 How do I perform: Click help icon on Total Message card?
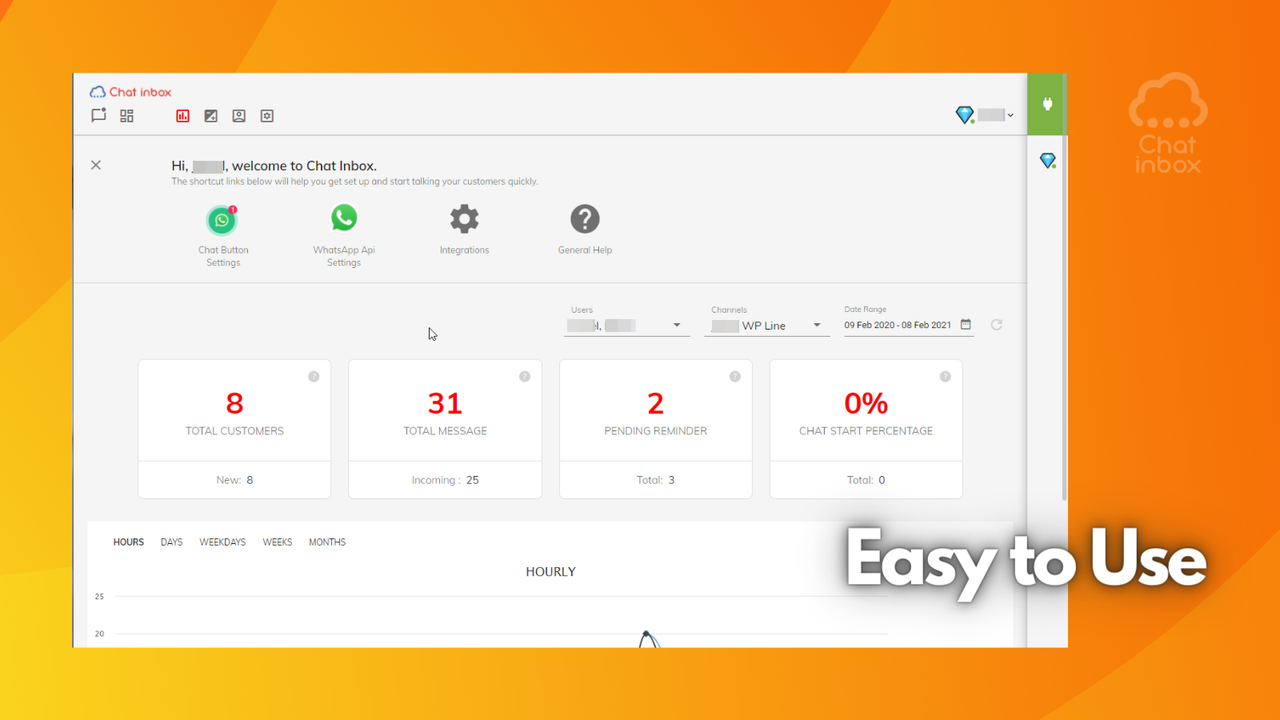[x=525, y=377]
